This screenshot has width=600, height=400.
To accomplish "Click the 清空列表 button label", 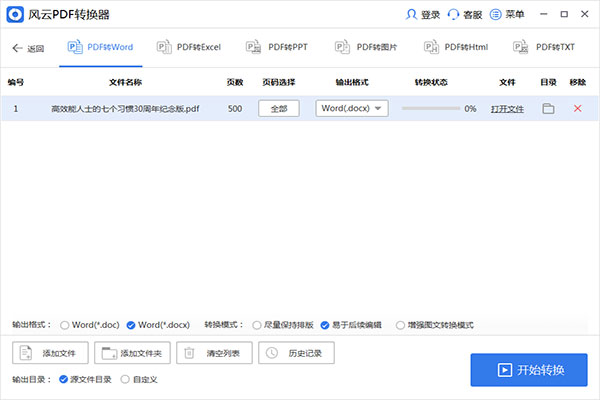I will [x=223, y=353].
